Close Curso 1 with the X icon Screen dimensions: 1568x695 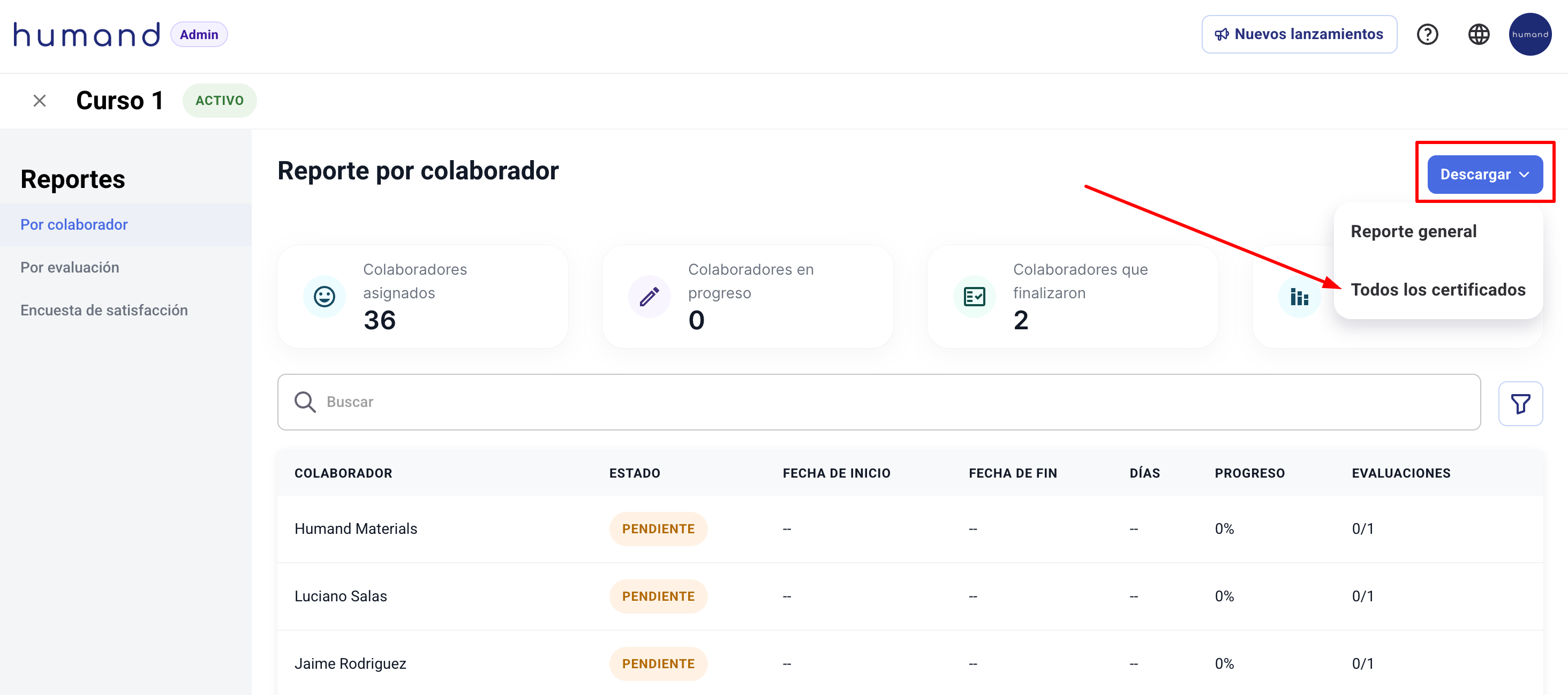[40, 101]
